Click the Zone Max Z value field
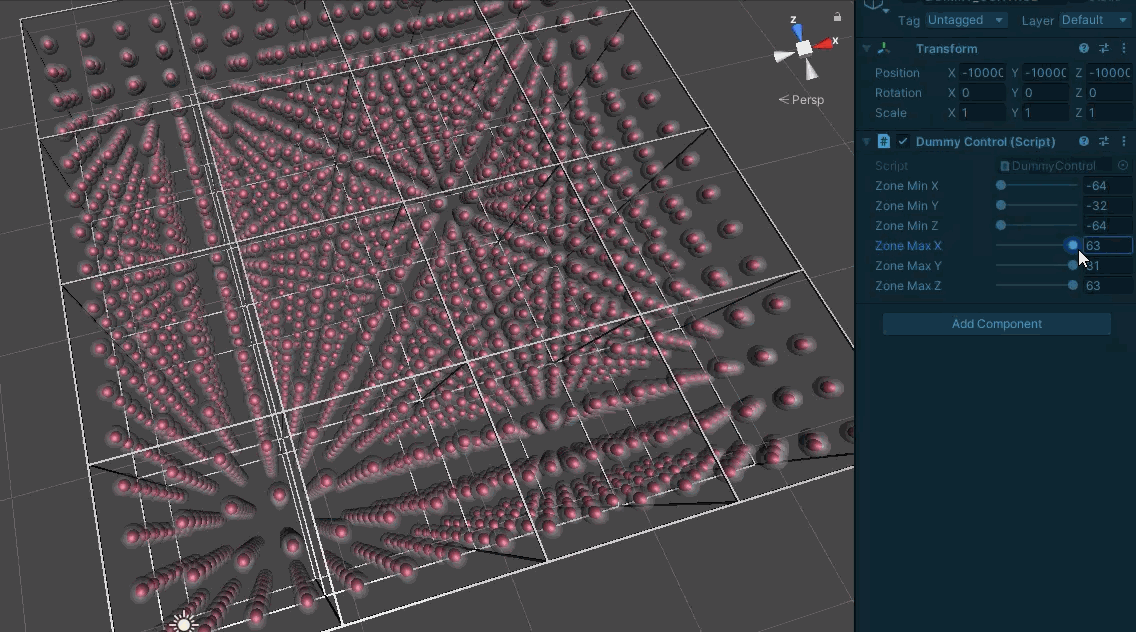1136x632 pixels. [x=1108, y=286]
